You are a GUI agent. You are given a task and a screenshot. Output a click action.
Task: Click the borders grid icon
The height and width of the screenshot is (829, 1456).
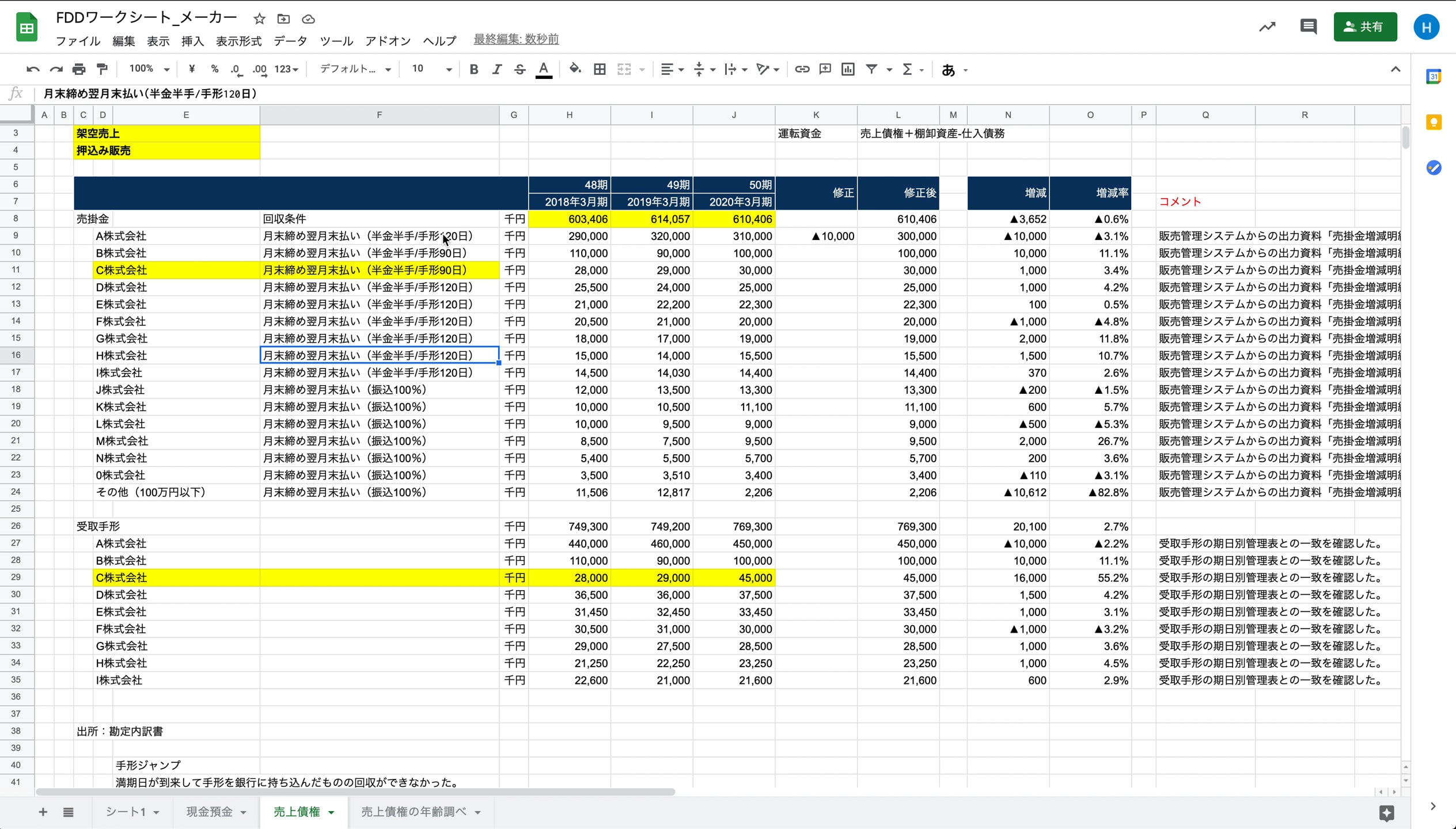click(600, 69)
